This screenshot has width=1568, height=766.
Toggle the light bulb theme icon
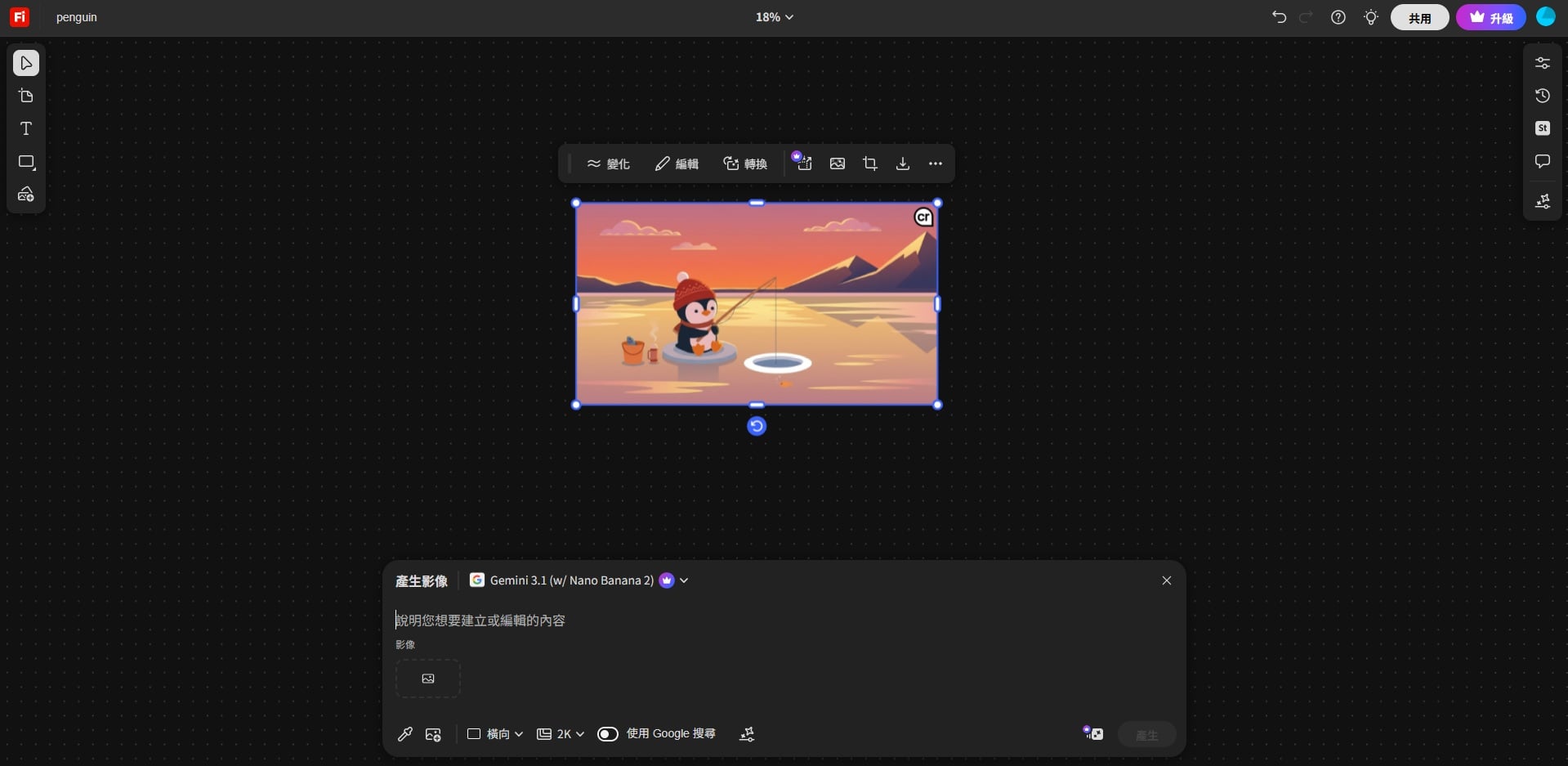pos(1371,17)
